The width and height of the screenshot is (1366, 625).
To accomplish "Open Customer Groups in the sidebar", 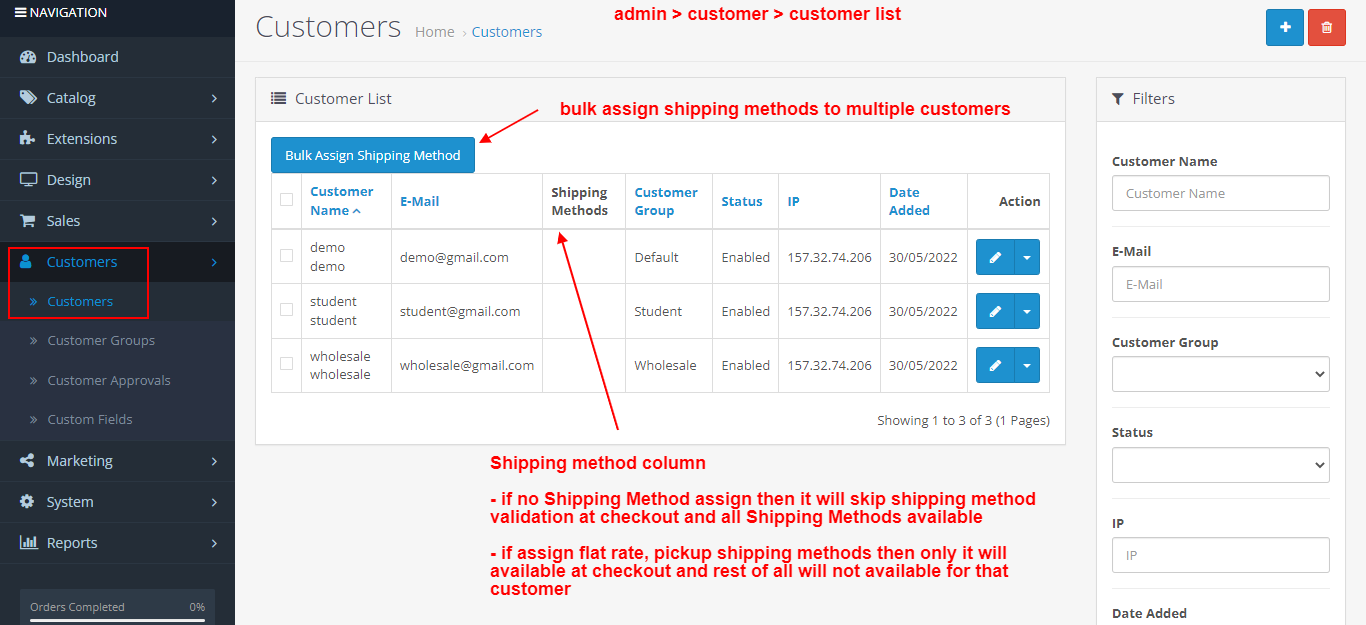I will (x=101, y=340).
